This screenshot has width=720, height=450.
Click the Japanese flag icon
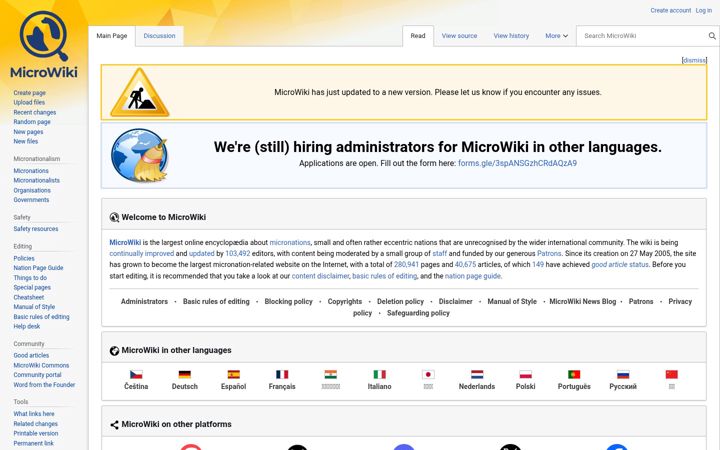click(x=428, y=374)
